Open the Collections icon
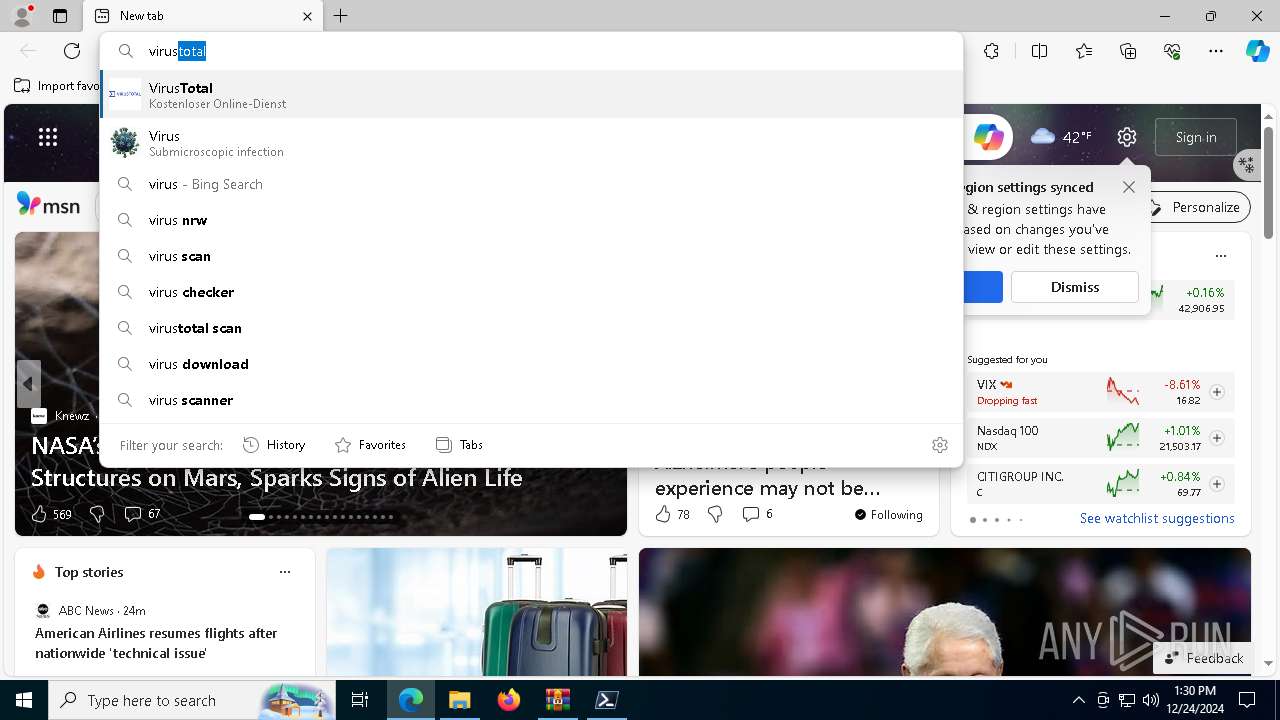The image size is (1280, 720). (1128, 51)
